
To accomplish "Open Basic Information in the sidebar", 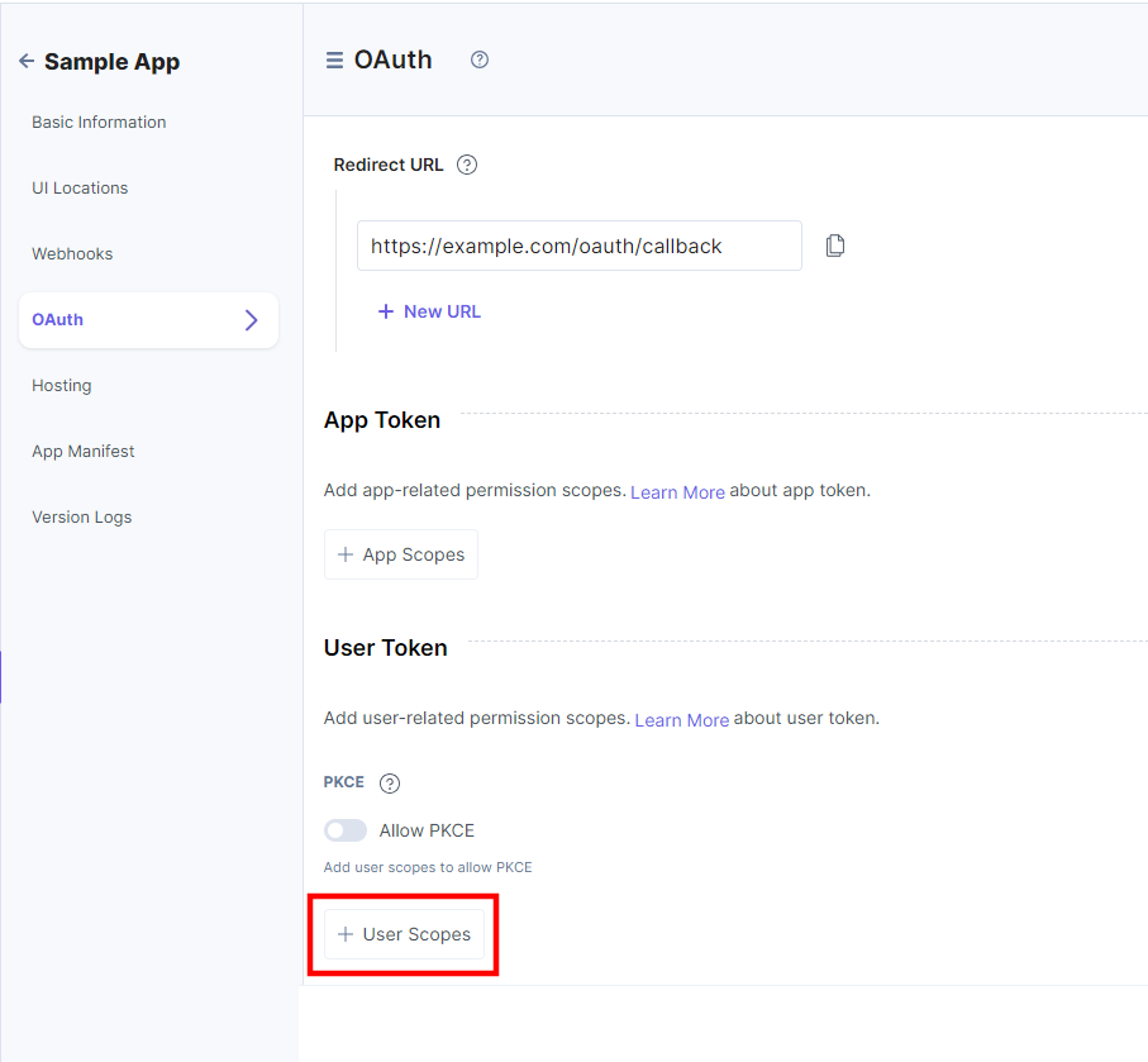I will [x=99, y=122].
